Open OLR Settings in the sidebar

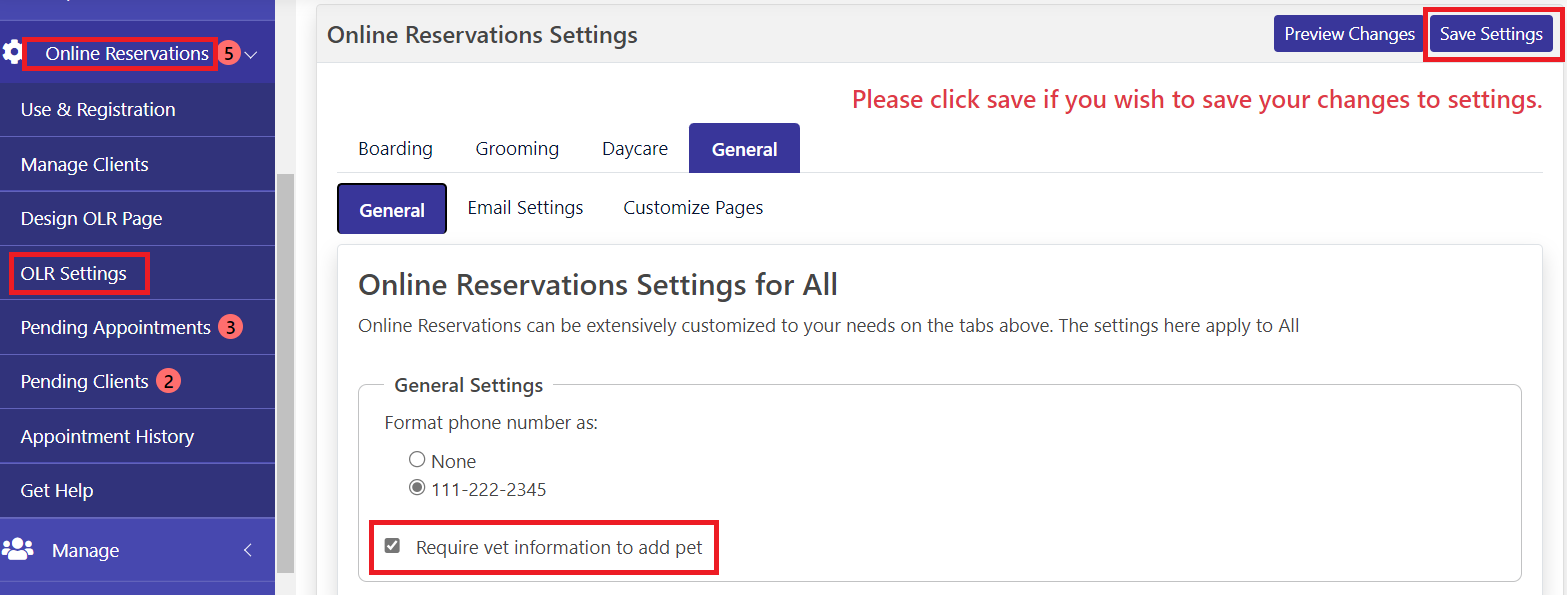coord(74,273)
